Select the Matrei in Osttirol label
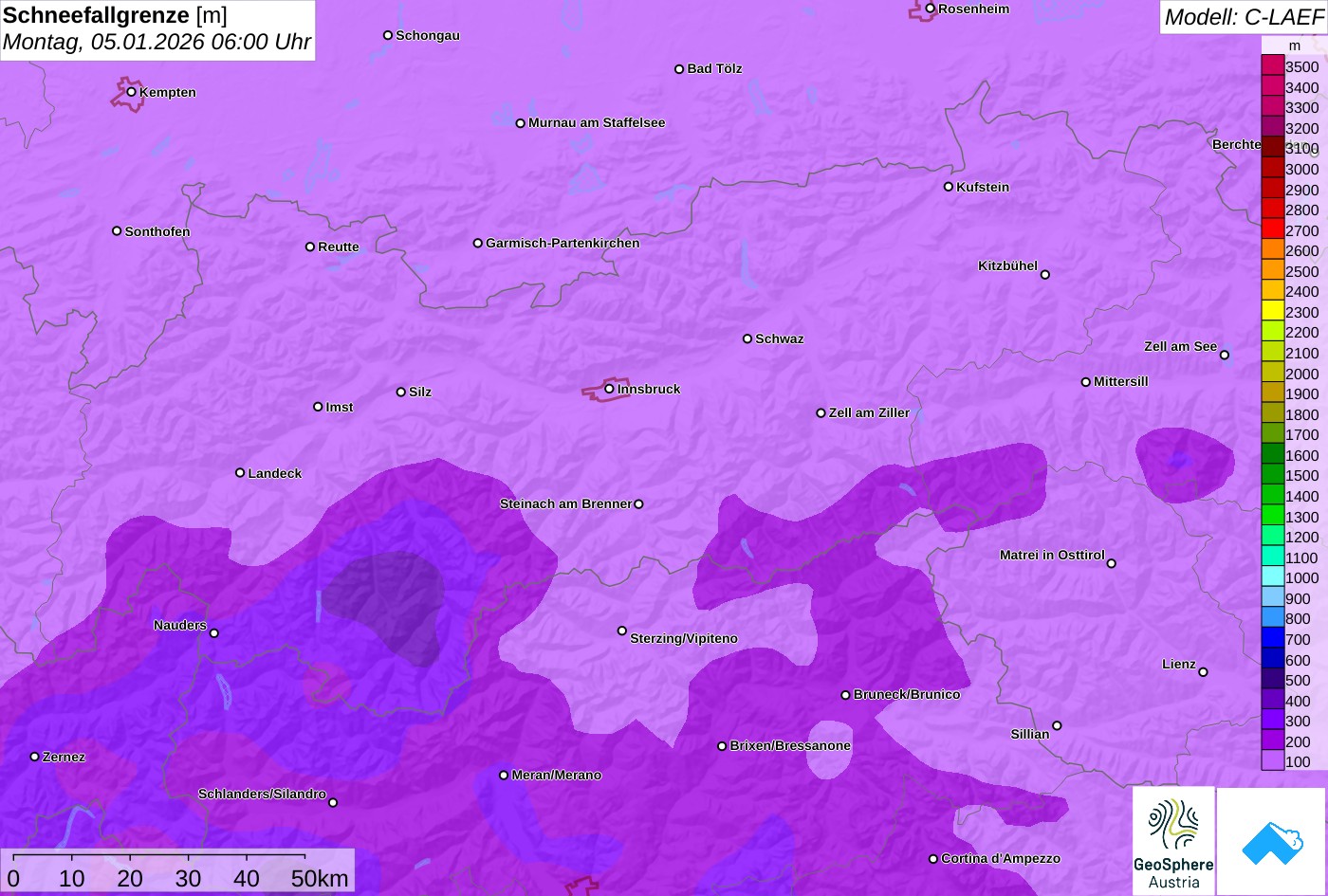 [1052, 555]
